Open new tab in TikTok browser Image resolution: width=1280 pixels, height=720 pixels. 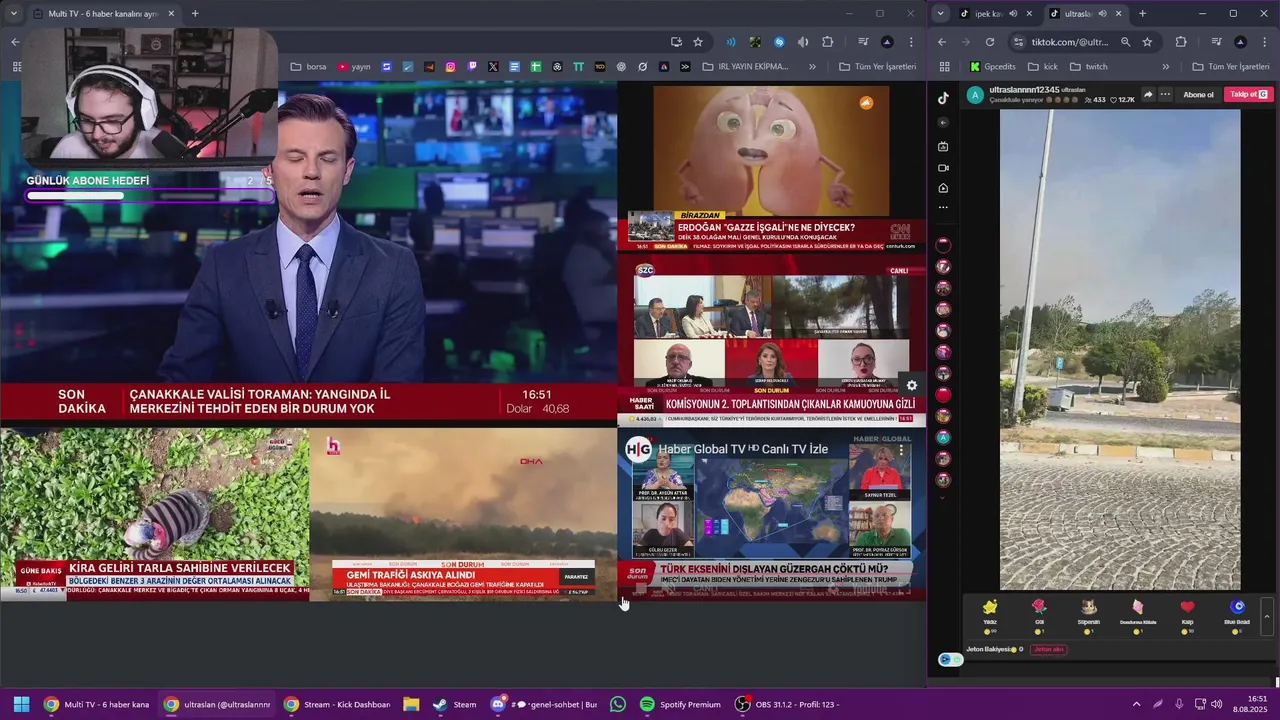click(1142, 14)
